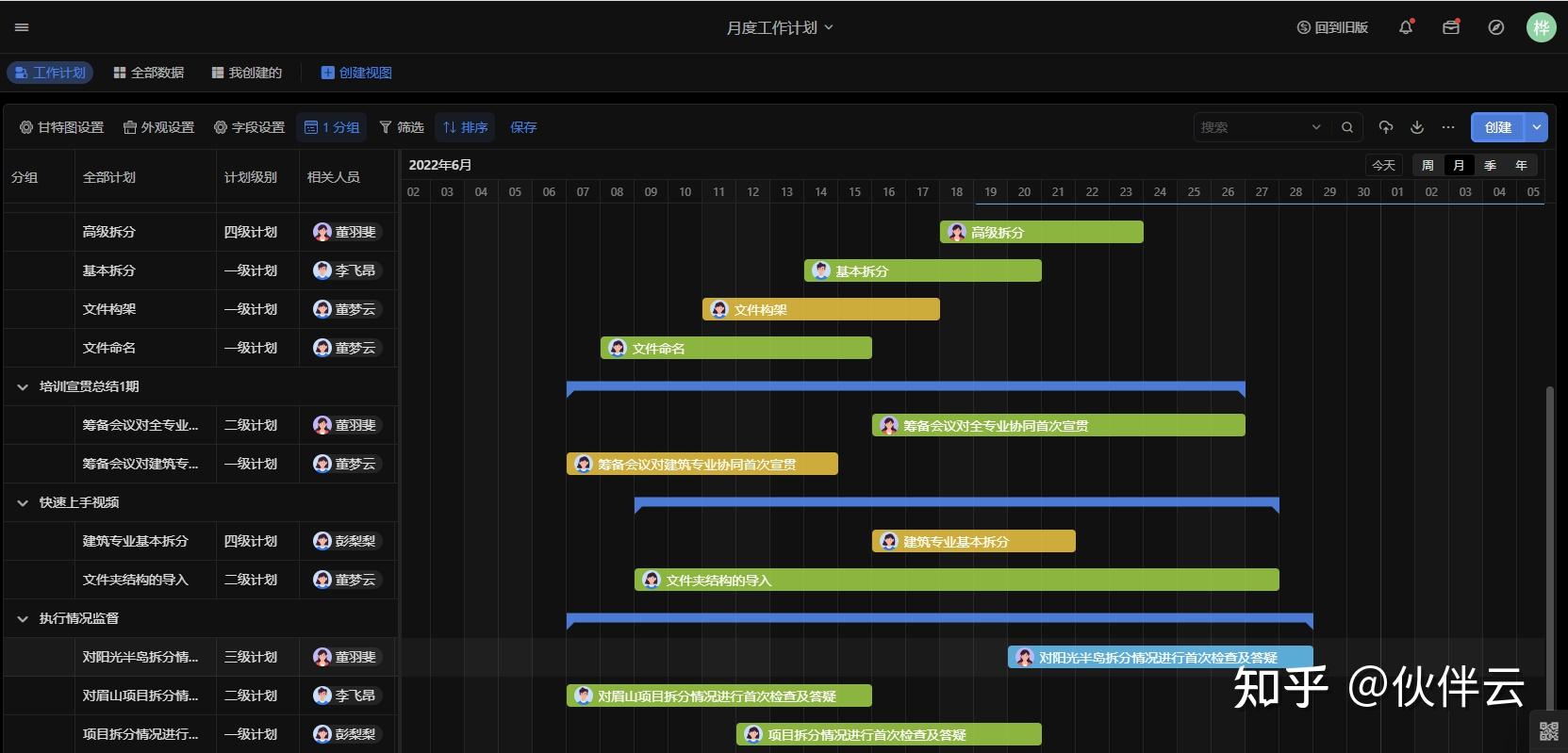Open the inbox card icon

pos(1451,27)
